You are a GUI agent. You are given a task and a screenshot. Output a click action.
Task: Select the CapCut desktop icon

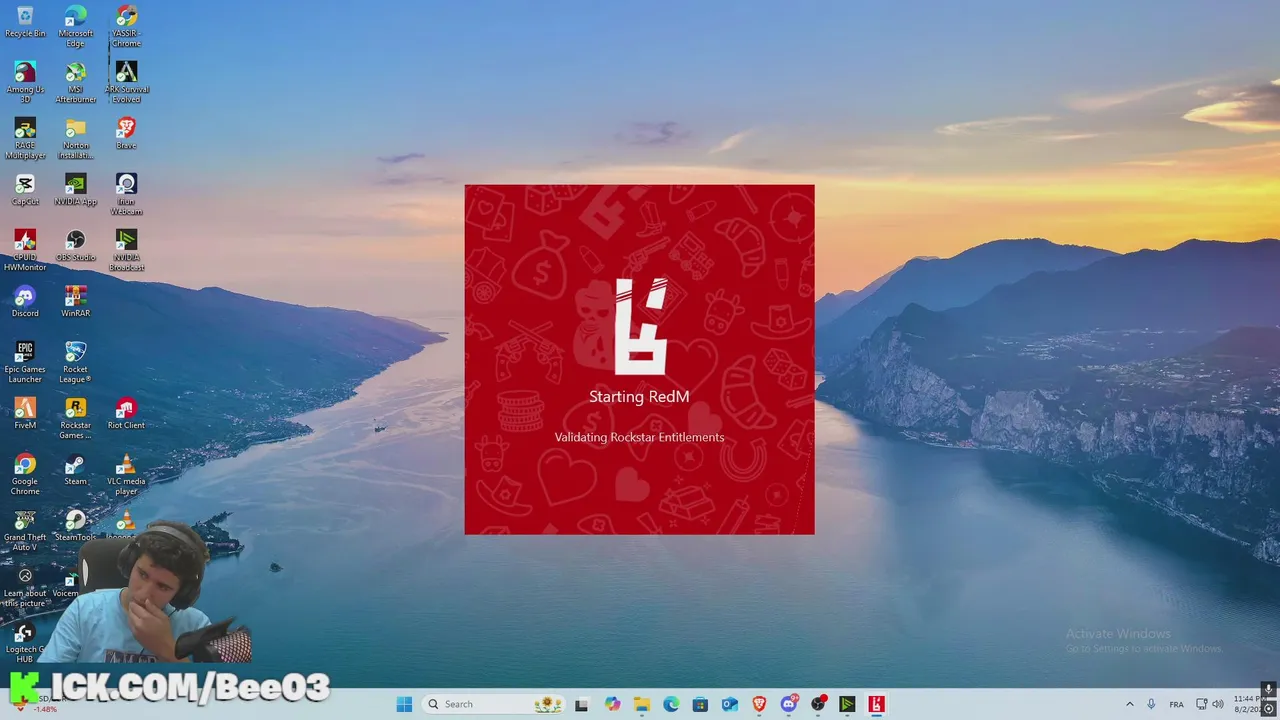25,189
